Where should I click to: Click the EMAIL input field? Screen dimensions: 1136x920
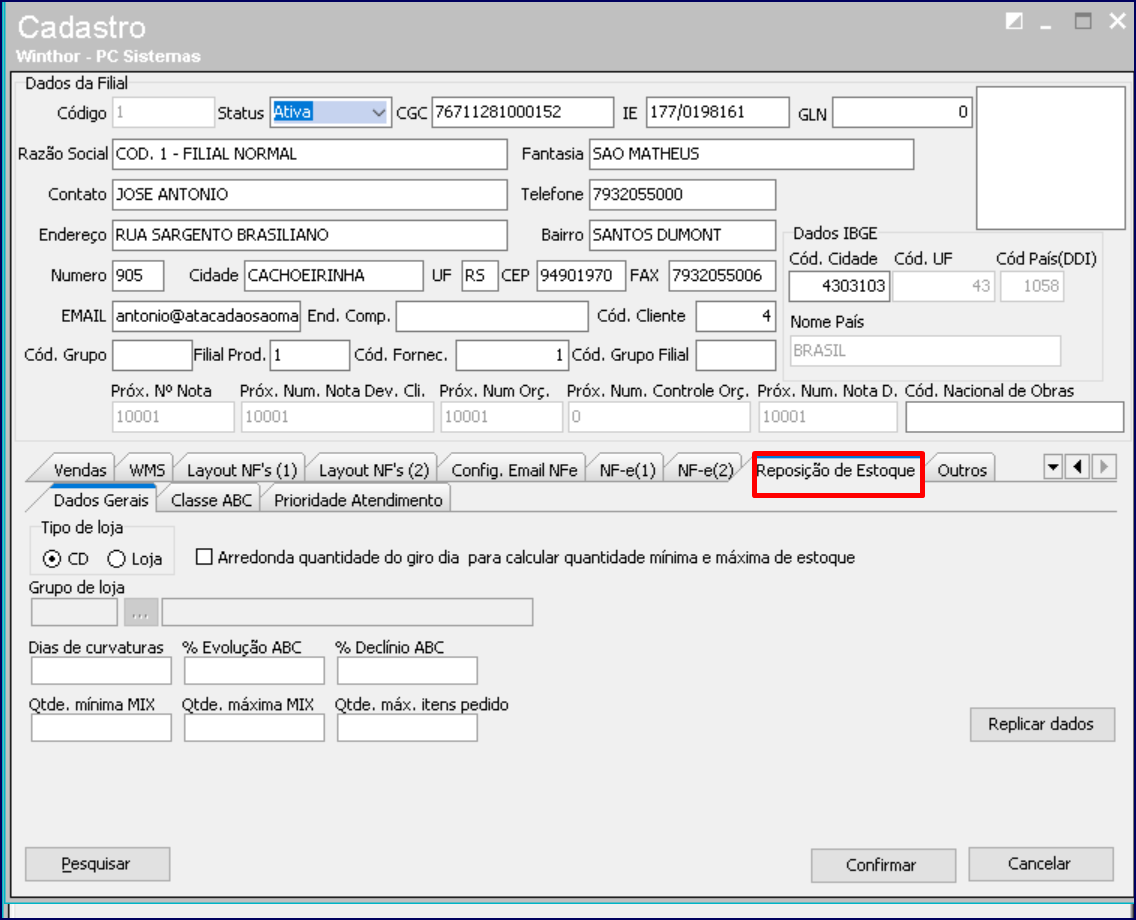click(x=206, y=317)
